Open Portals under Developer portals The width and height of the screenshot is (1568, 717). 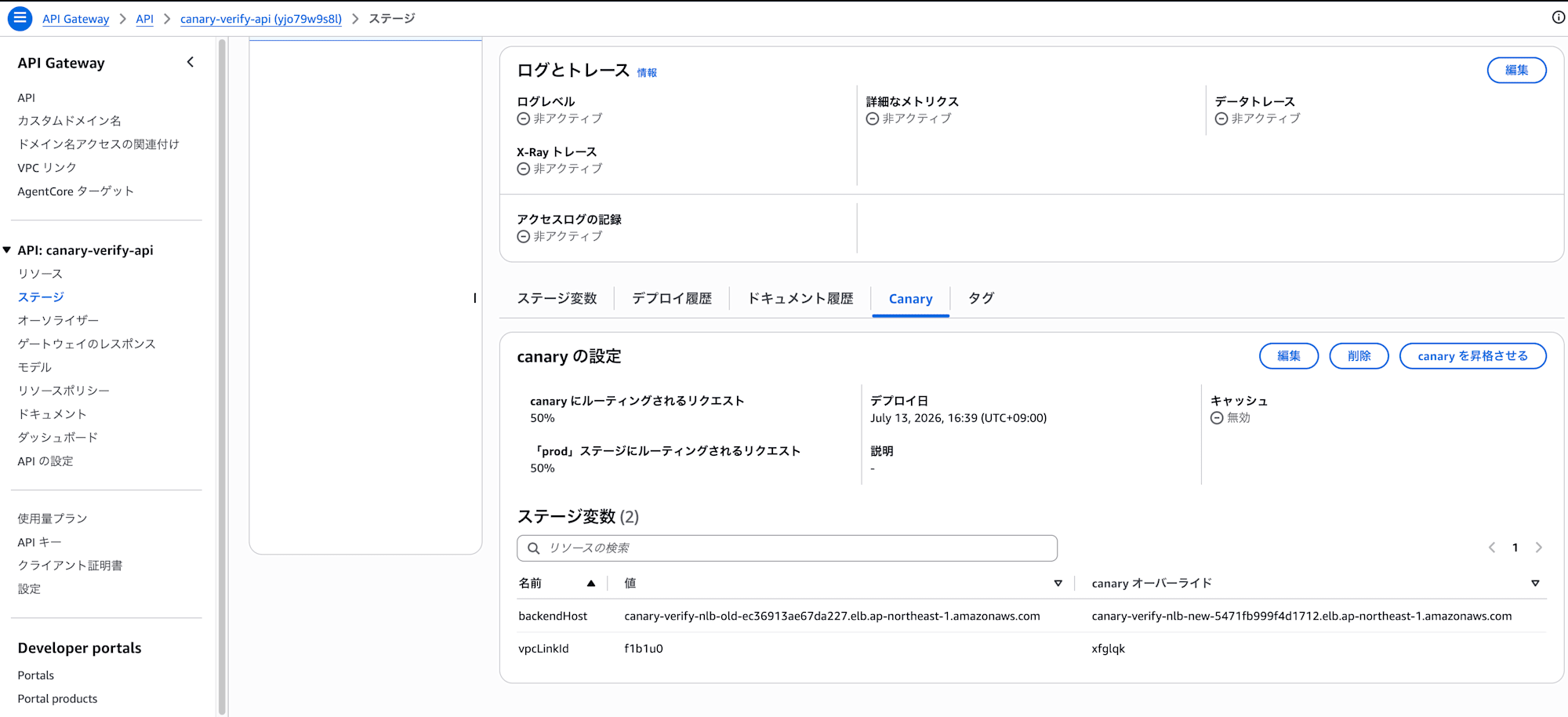coord(36,675)
